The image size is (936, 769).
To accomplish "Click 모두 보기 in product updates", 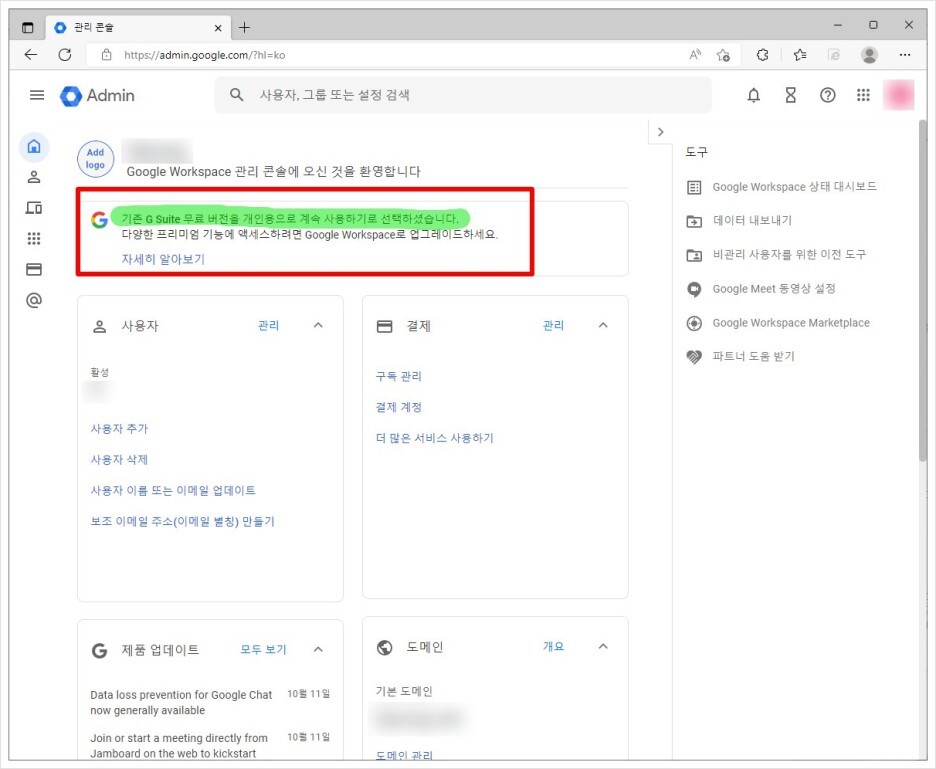I will click(263, 649).
